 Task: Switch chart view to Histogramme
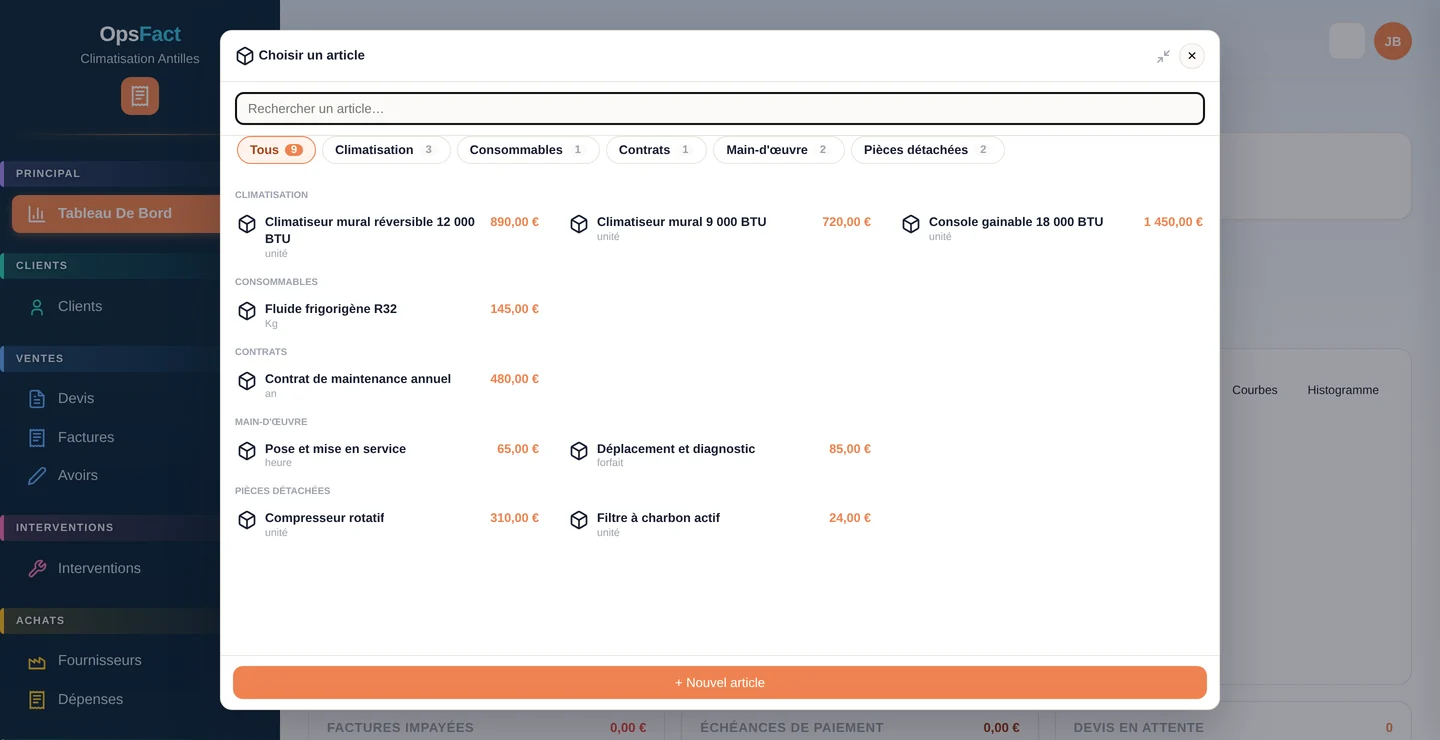click(1343, 390)
